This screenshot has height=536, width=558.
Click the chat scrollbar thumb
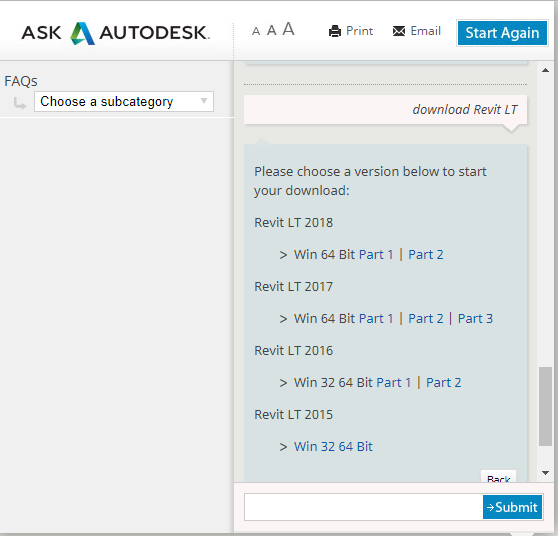click(545, 406)
